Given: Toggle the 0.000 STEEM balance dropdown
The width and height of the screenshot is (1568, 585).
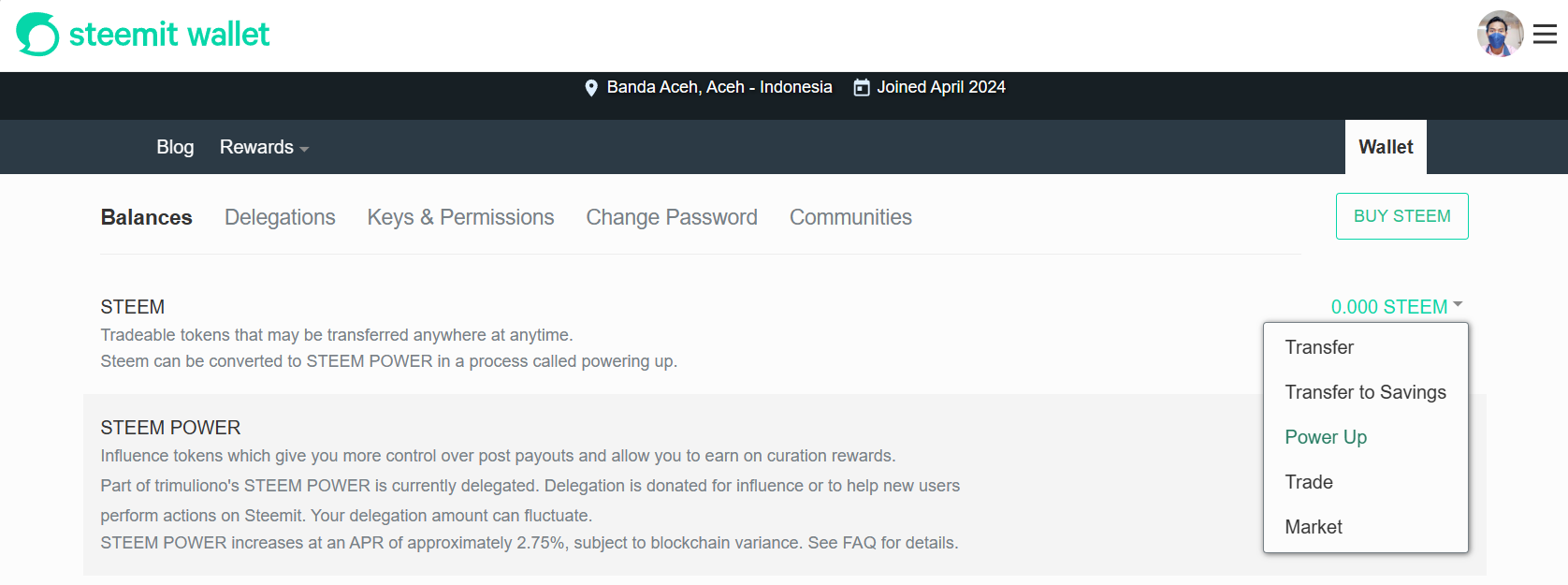Looking at the screenshot, I should point(1396,307).
